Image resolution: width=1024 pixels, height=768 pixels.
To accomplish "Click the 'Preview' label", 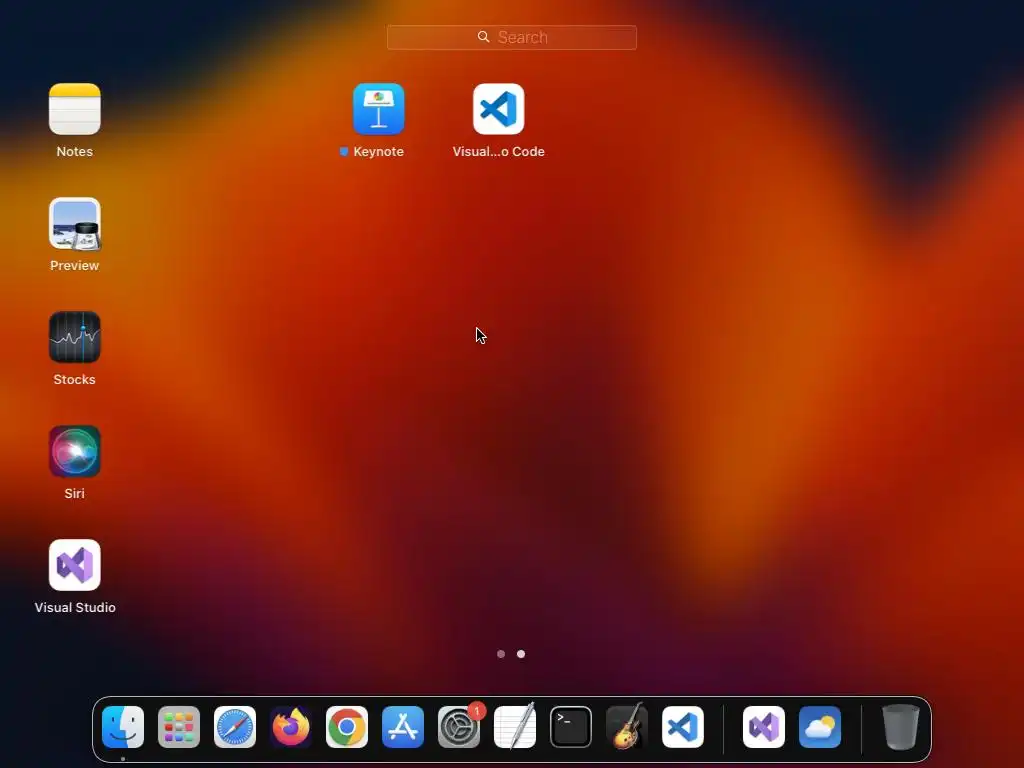I will [74, 266].
